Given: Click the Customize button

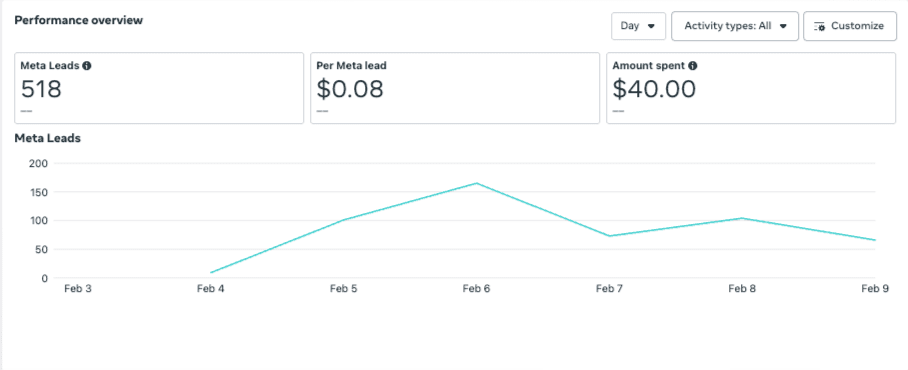Looking at the screenshot, I should click(850, 26).
